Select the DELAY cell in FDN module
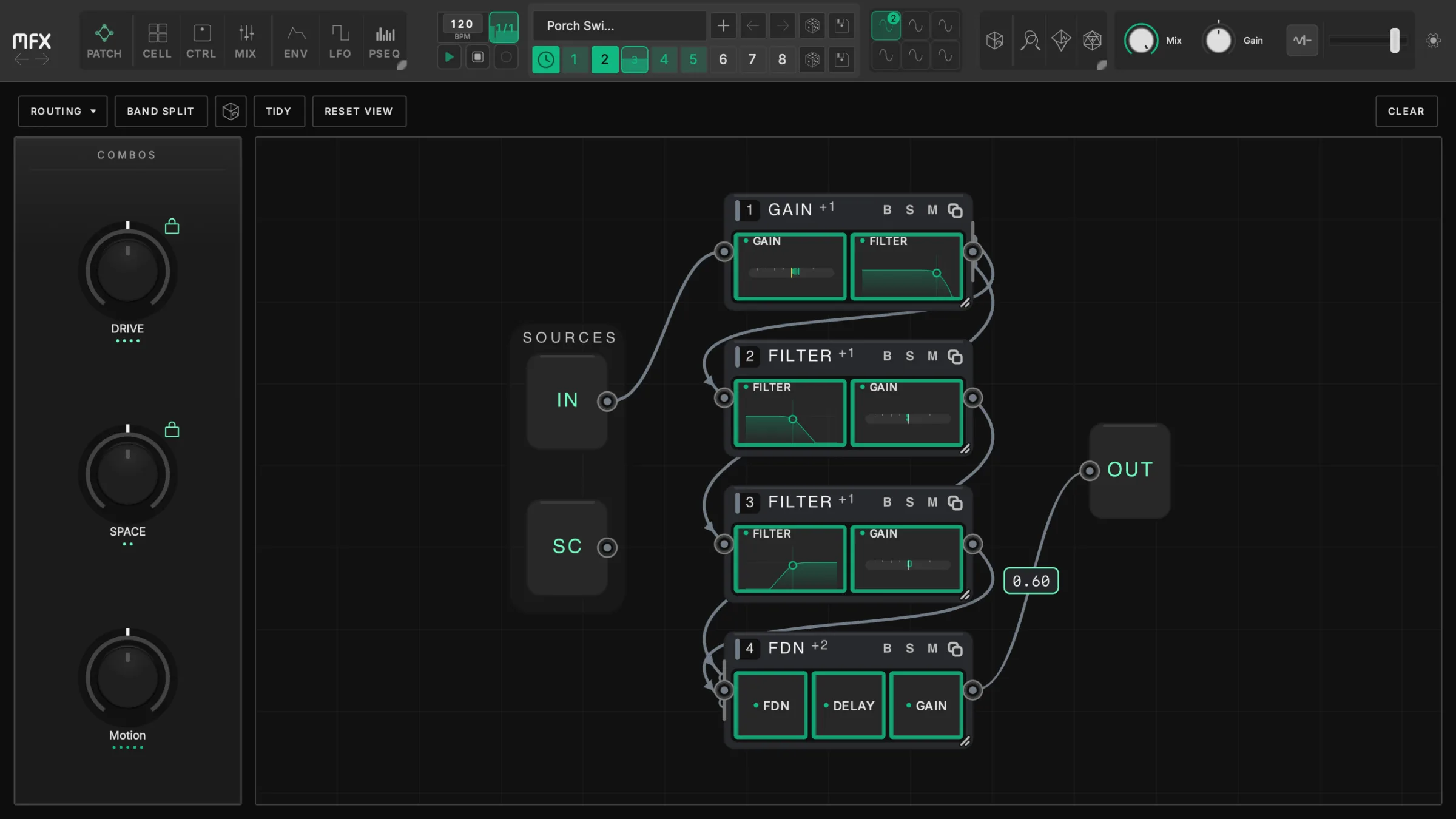 [848, 706]
